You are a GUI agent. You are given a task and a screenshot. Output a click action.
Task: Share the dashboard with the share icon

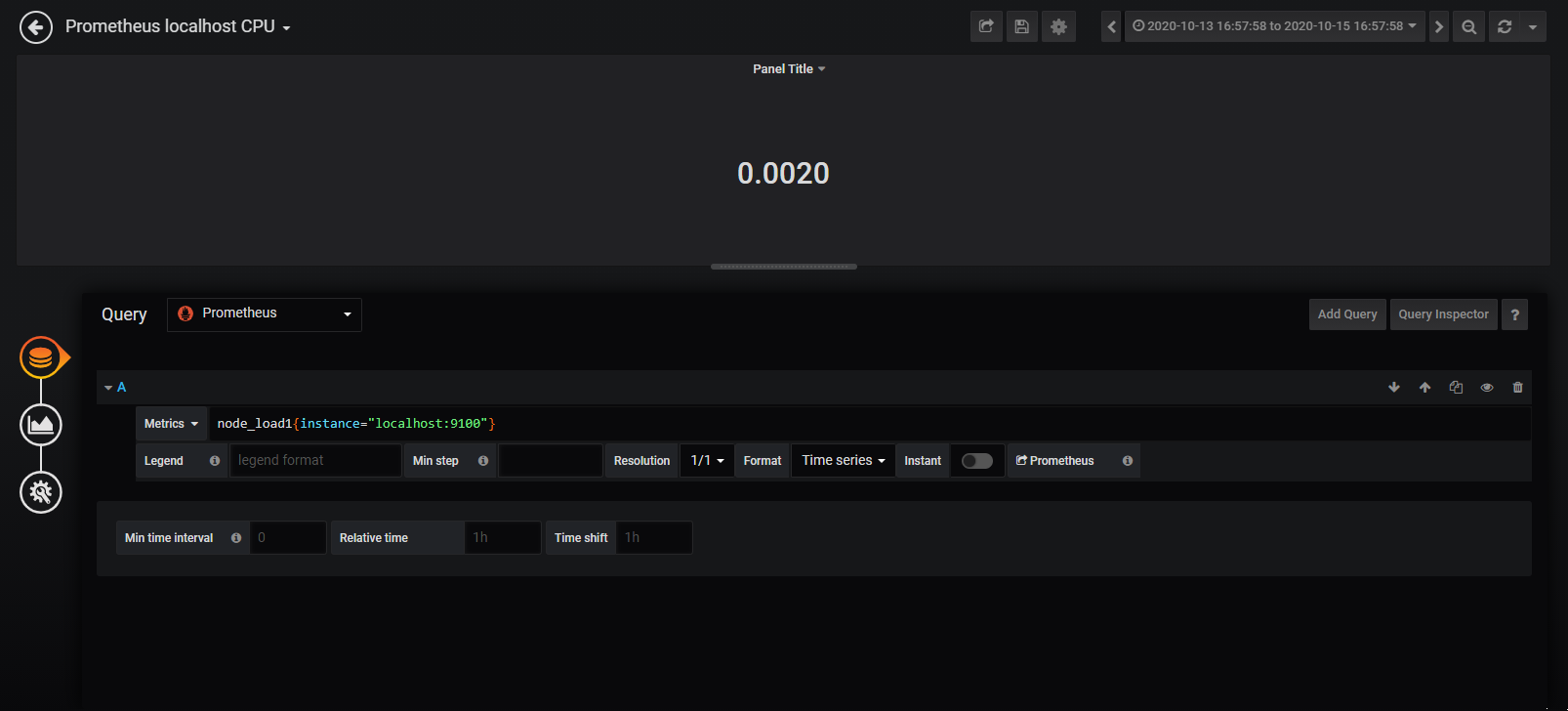point(986,26)
